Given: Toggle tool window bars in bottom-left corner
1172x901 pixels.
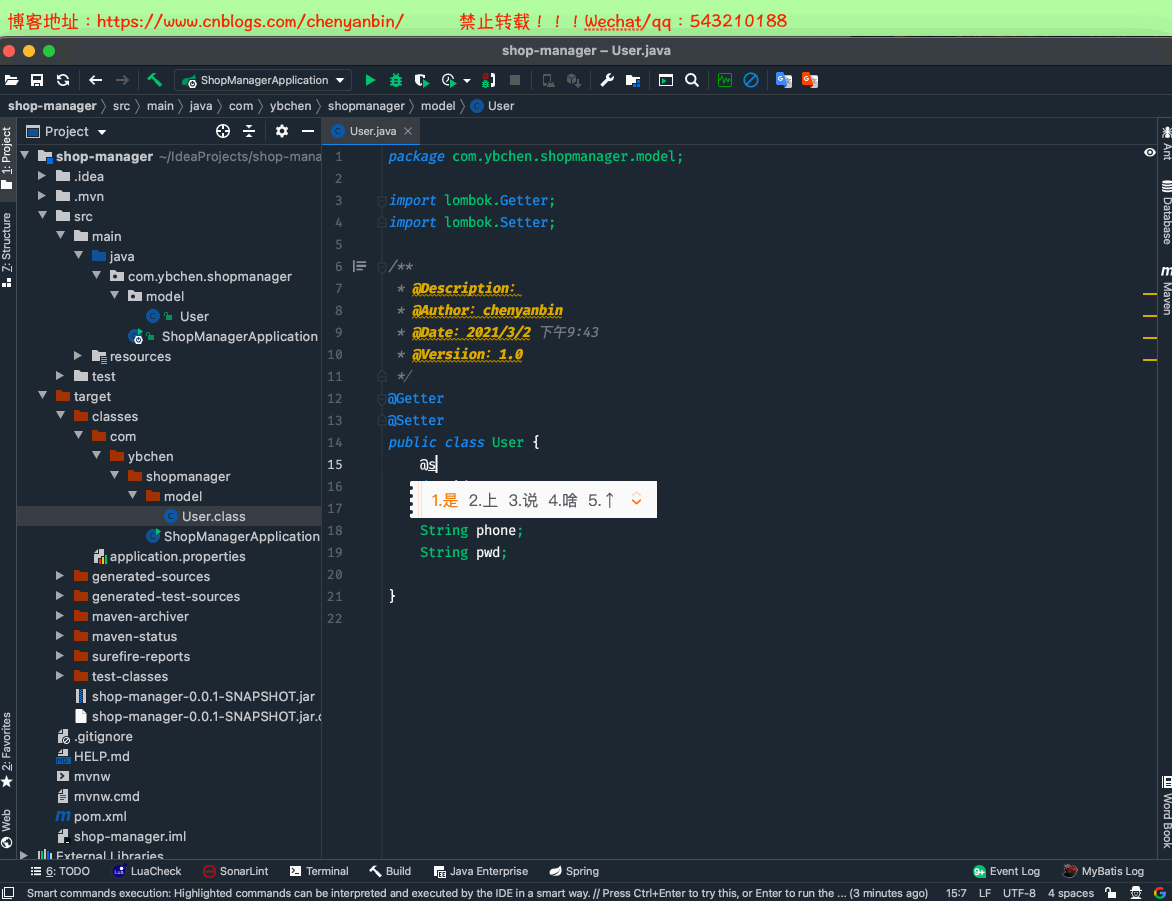Looking at the screenshot, I should [x=8, y=893].
